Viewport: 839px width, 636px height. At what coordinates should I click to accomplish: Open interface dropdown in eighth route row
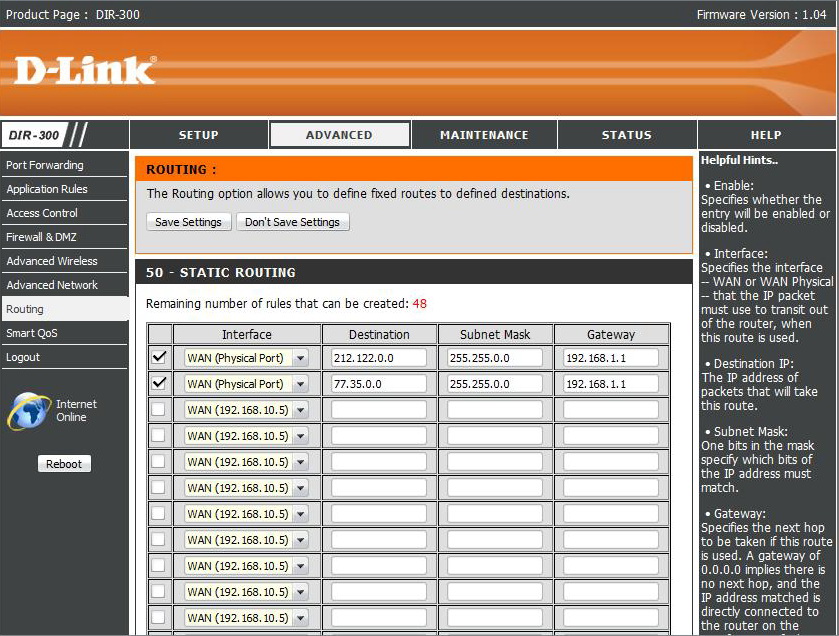coord(246,540)
